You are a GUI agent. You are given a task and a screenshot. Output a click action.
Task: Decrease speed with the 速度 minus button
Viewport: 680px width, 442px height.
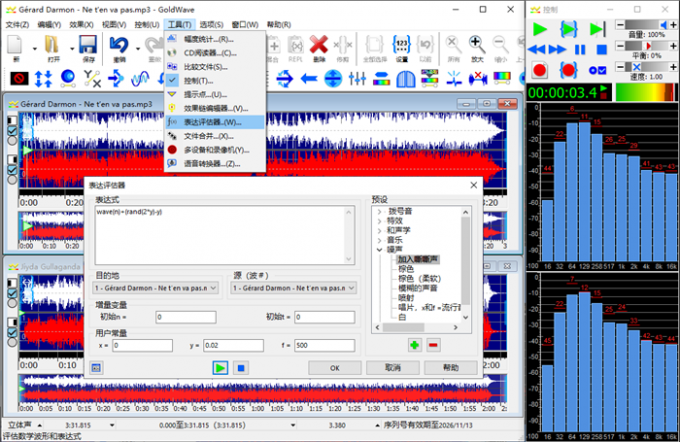coord(621,67)
